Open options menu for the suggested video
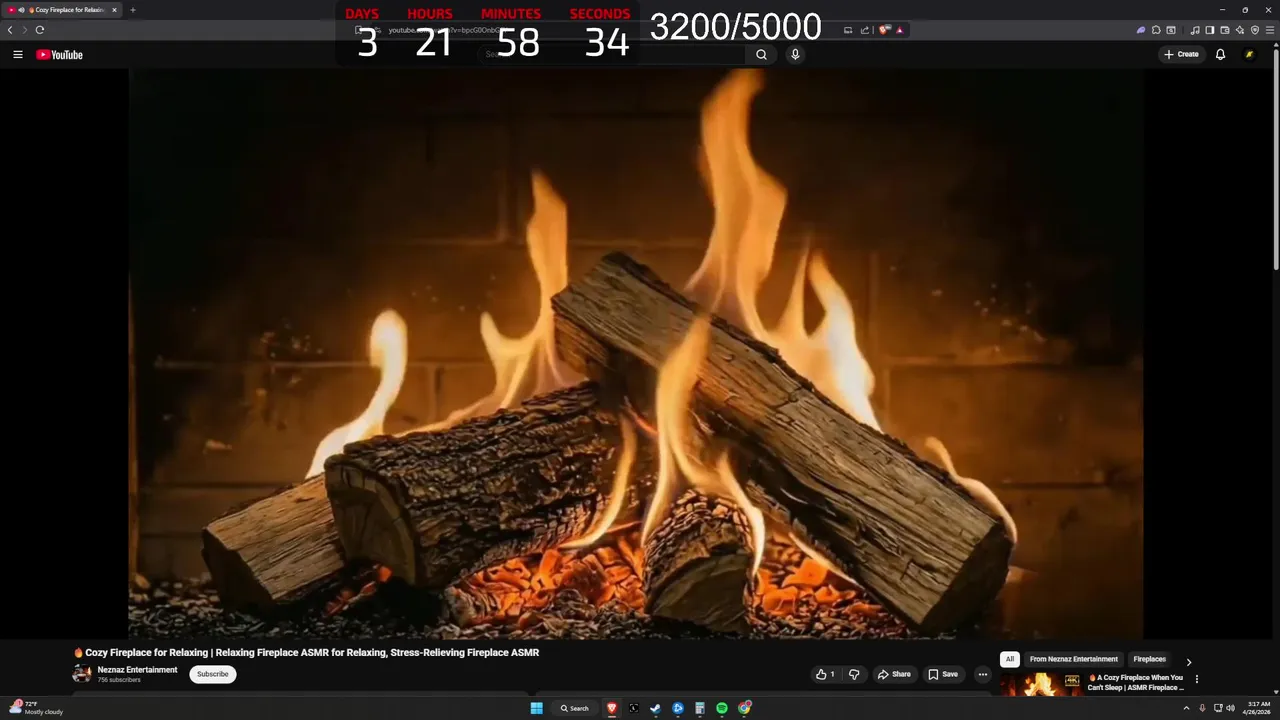Screen dimensions: 1280x720 1197,679
